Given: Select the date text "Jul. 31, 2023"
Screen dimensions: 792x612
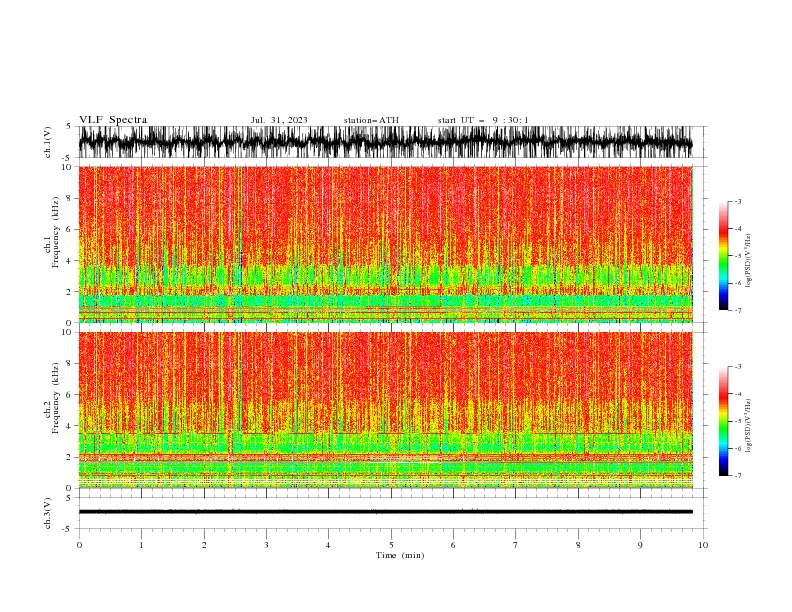Looking at the screenshot, I should tap(279, 120).
